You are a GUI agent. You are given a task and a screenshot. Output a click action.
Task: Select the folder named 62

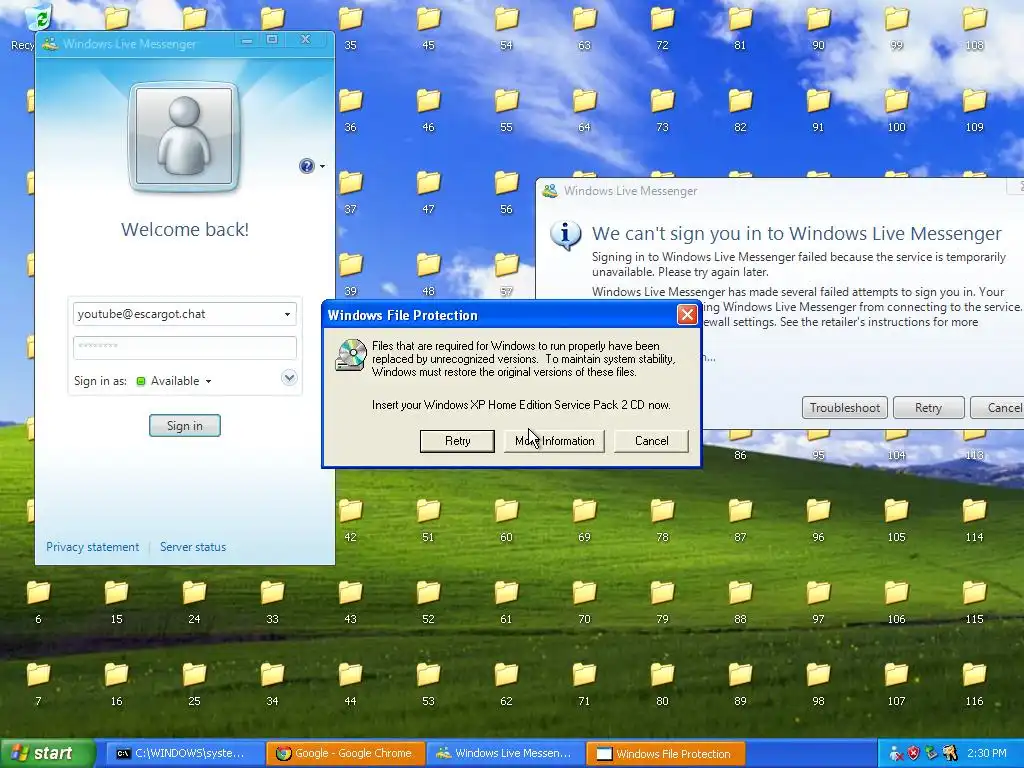(506, 684)
